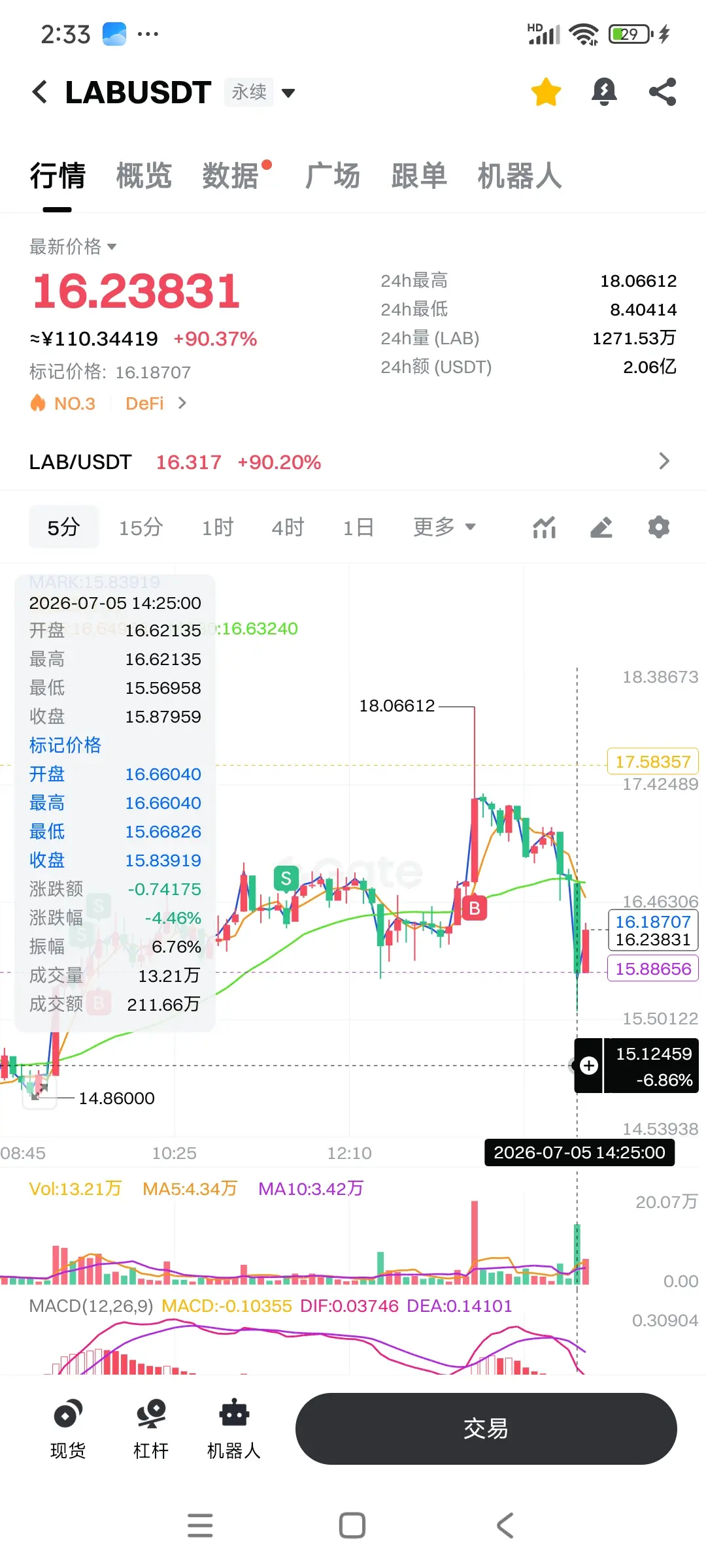Tap the 24h额 value 2.06亿
Image resolution: width=706 pixels, height=1568 pixels.
[650, 367]
